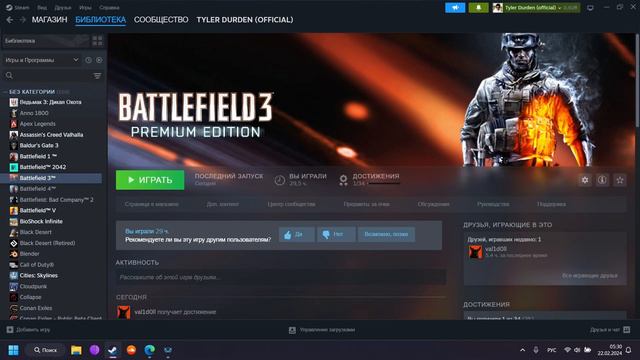The height and width of the screenshot is (360, 640).
Task: Click the recent clock filter icon
Action: (x=89, y=60)
